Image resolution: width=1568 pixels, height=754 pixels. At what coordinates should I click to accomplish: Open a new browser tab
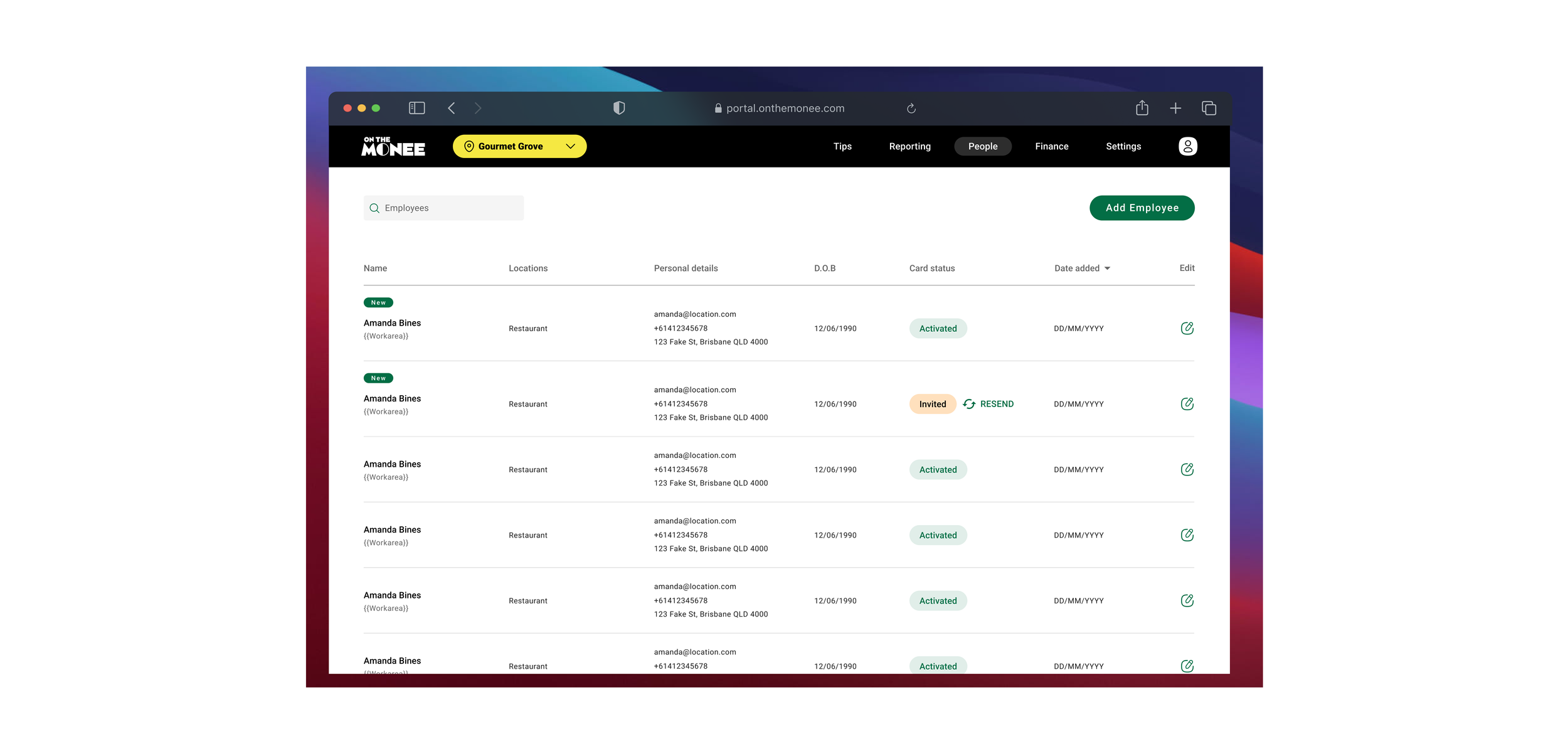click(x=1175, y=108)
